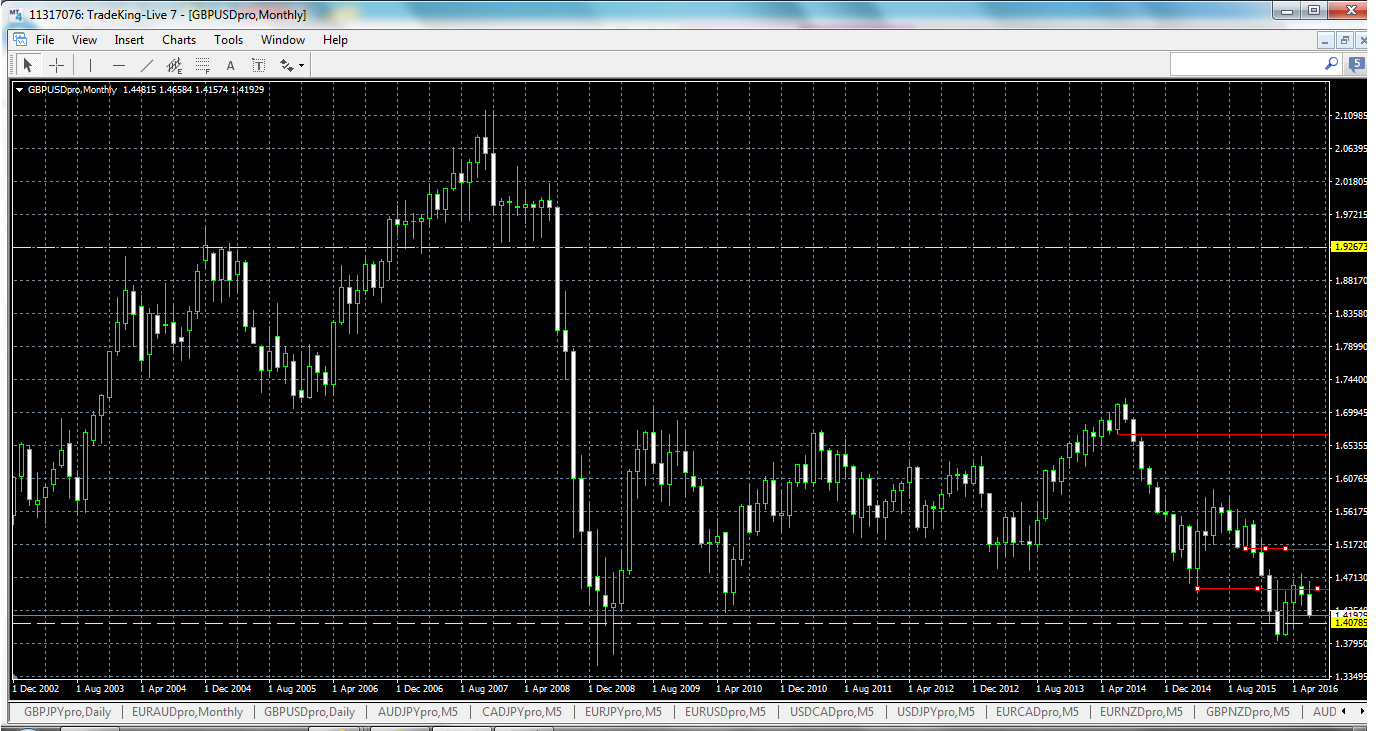Select the Trendline drawing tool
Screen dimensions: 1382x731
pos(146,64)
